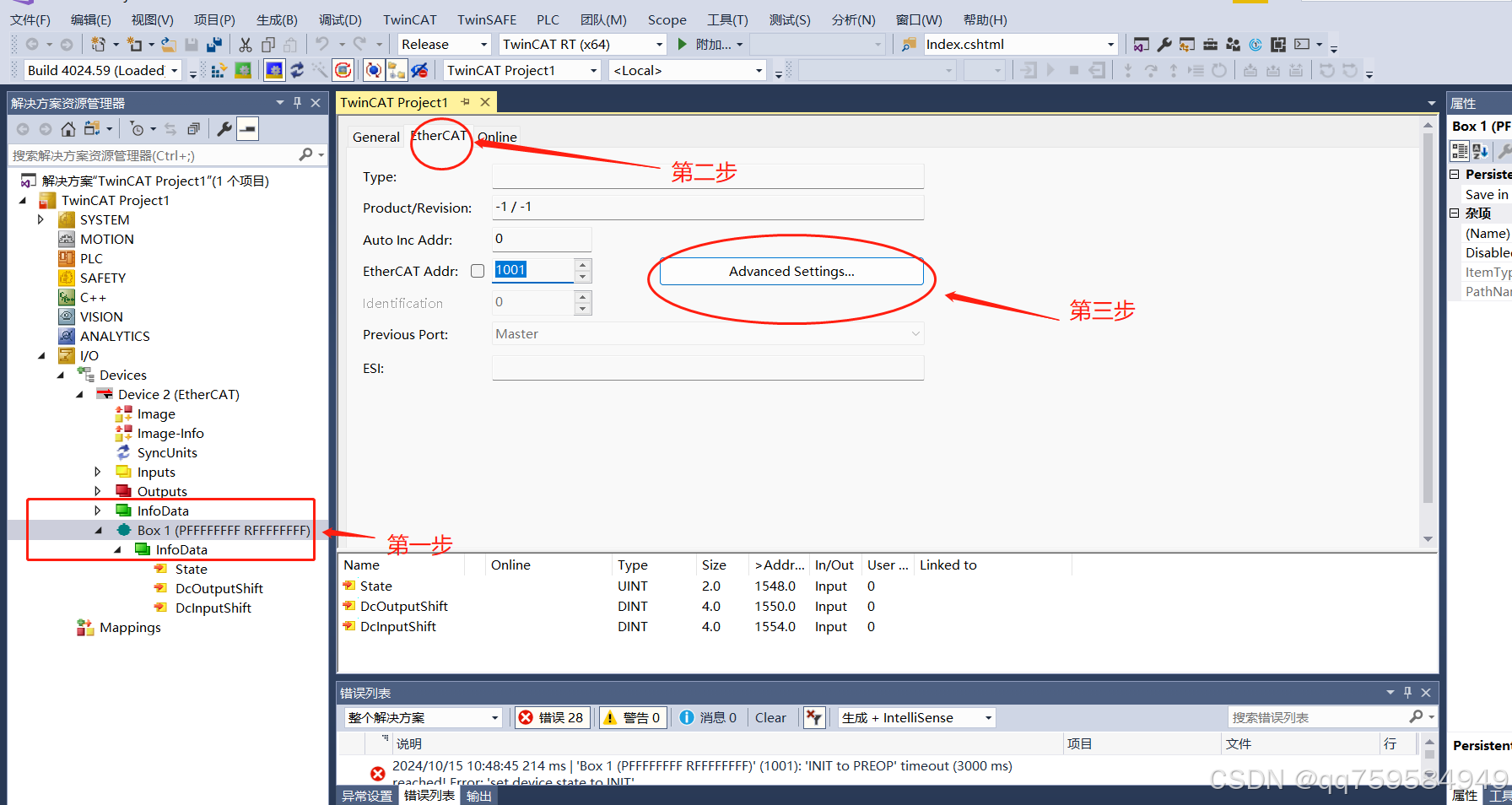Screen dimensions: 1512x805
Task: Toggle the messages 0 filter button
Action: [x=708, y=717]
